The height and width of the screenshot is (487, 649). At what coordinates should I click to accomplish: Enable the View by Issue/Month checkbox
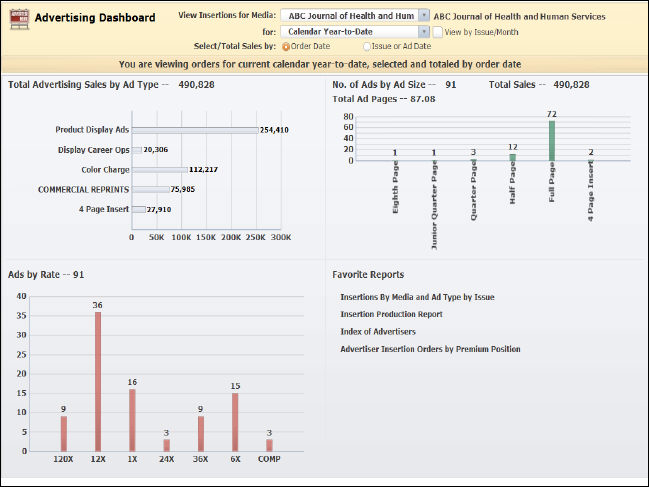(439, 32)
